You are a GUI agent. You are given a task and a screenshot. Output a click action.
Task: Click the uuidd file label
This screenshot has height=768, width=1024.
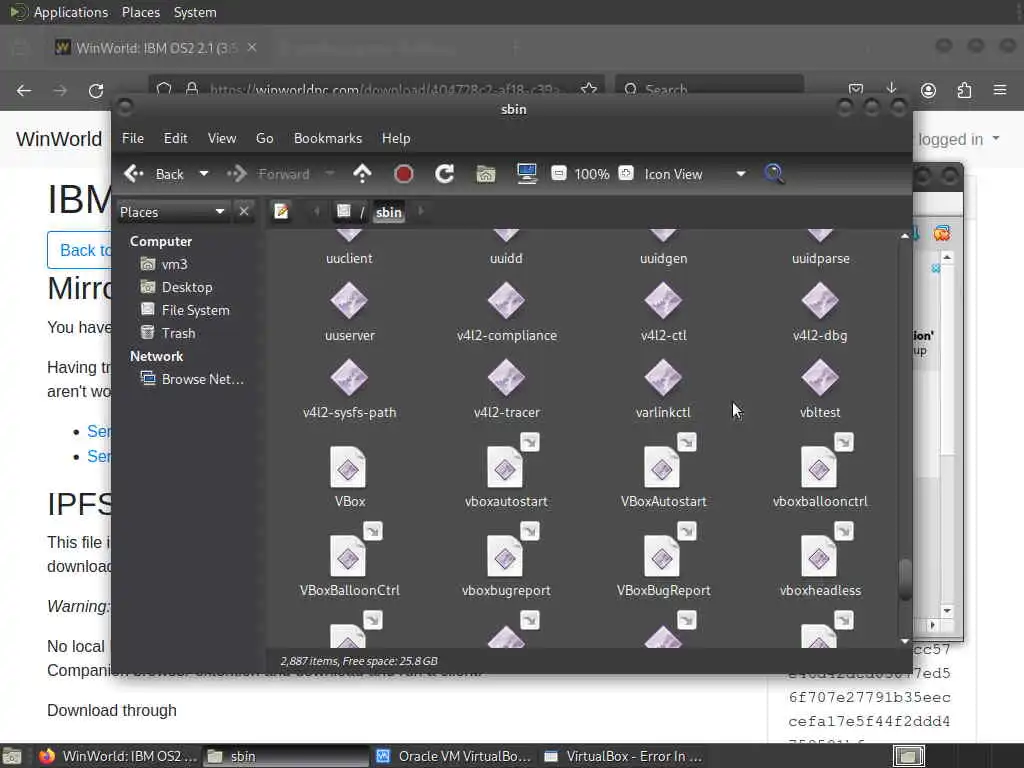point(506,258)
